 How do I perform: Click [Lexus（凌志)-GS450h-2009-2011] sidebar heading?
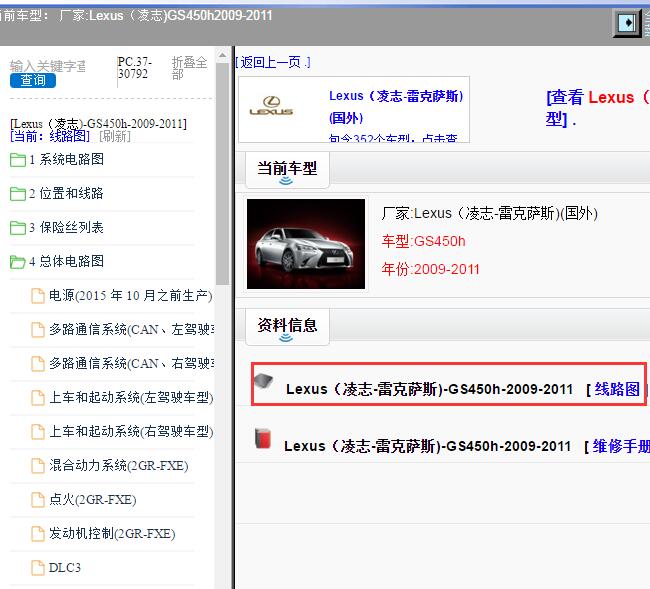point(98,124)
